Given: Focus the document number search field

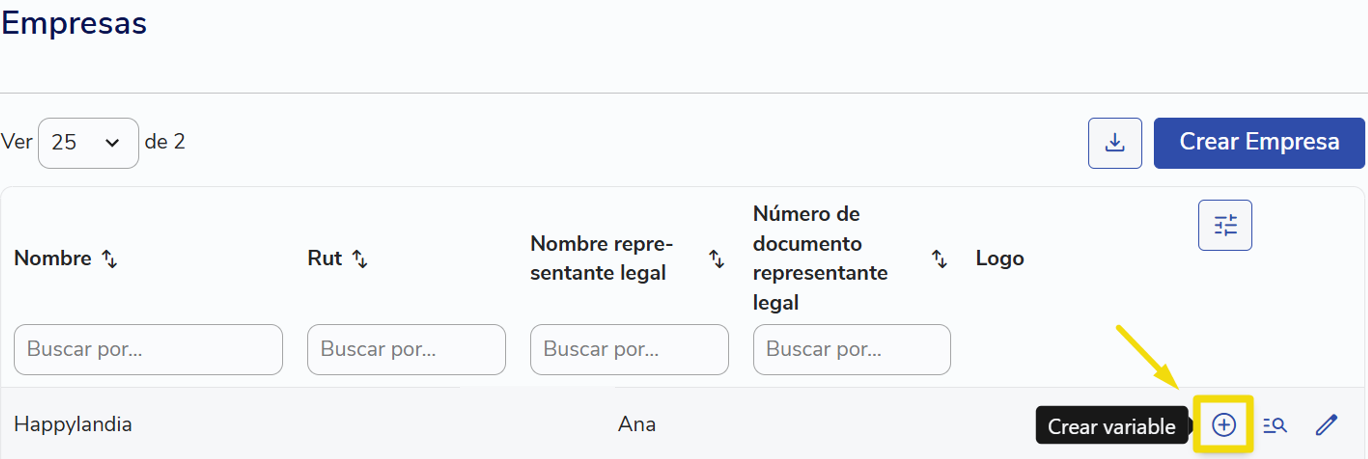Looking at the screenshot, I should coord(852,349).
